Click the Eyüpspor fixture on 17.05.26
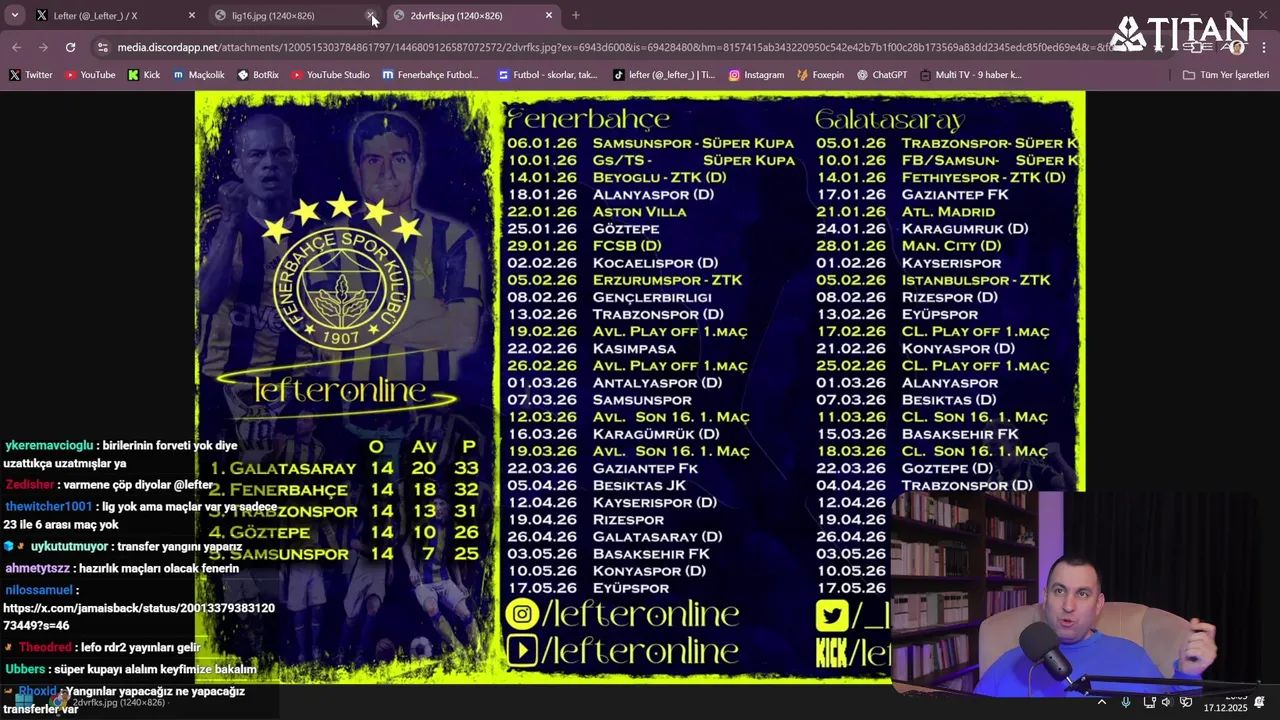 point(588,588)
